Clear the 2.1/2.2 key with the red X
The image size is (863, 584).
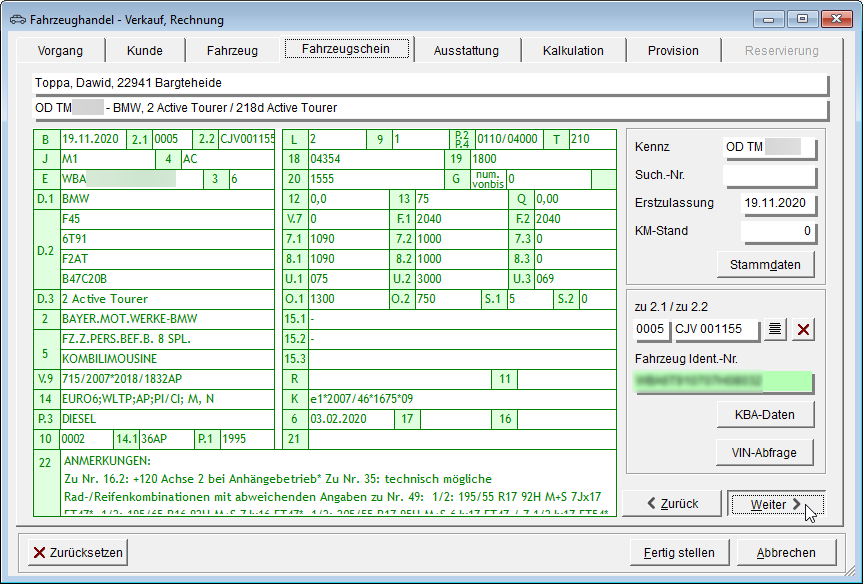[803, 329]
